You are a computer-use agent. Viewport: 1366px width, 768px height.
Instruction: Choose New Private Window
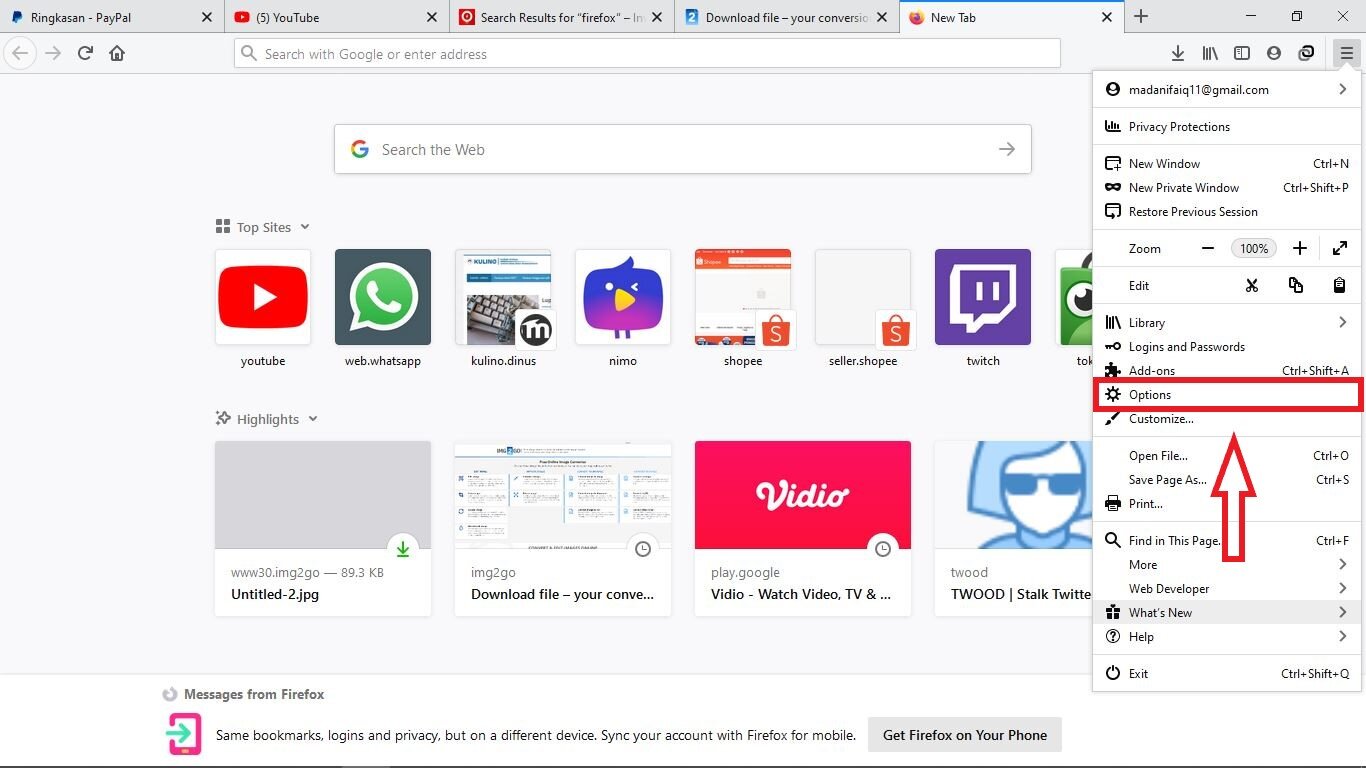pos(1227,187)
